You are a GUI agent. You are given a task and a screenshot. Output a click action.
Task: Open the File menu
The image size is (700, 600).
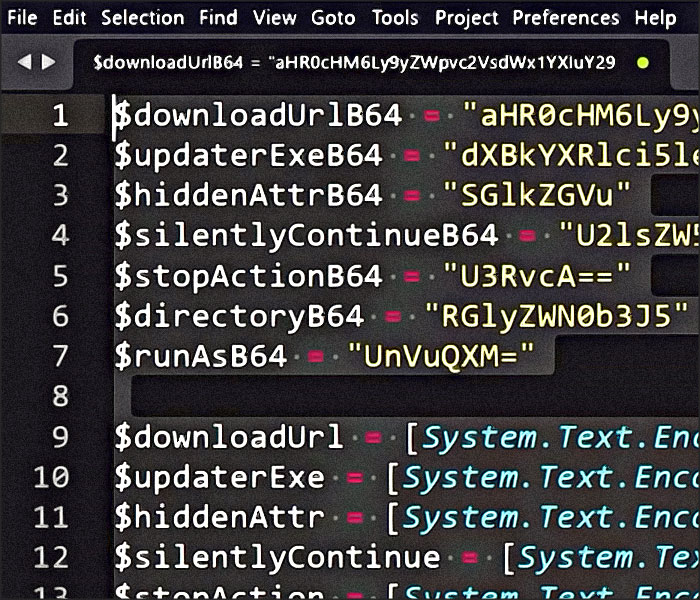(22, 18)
